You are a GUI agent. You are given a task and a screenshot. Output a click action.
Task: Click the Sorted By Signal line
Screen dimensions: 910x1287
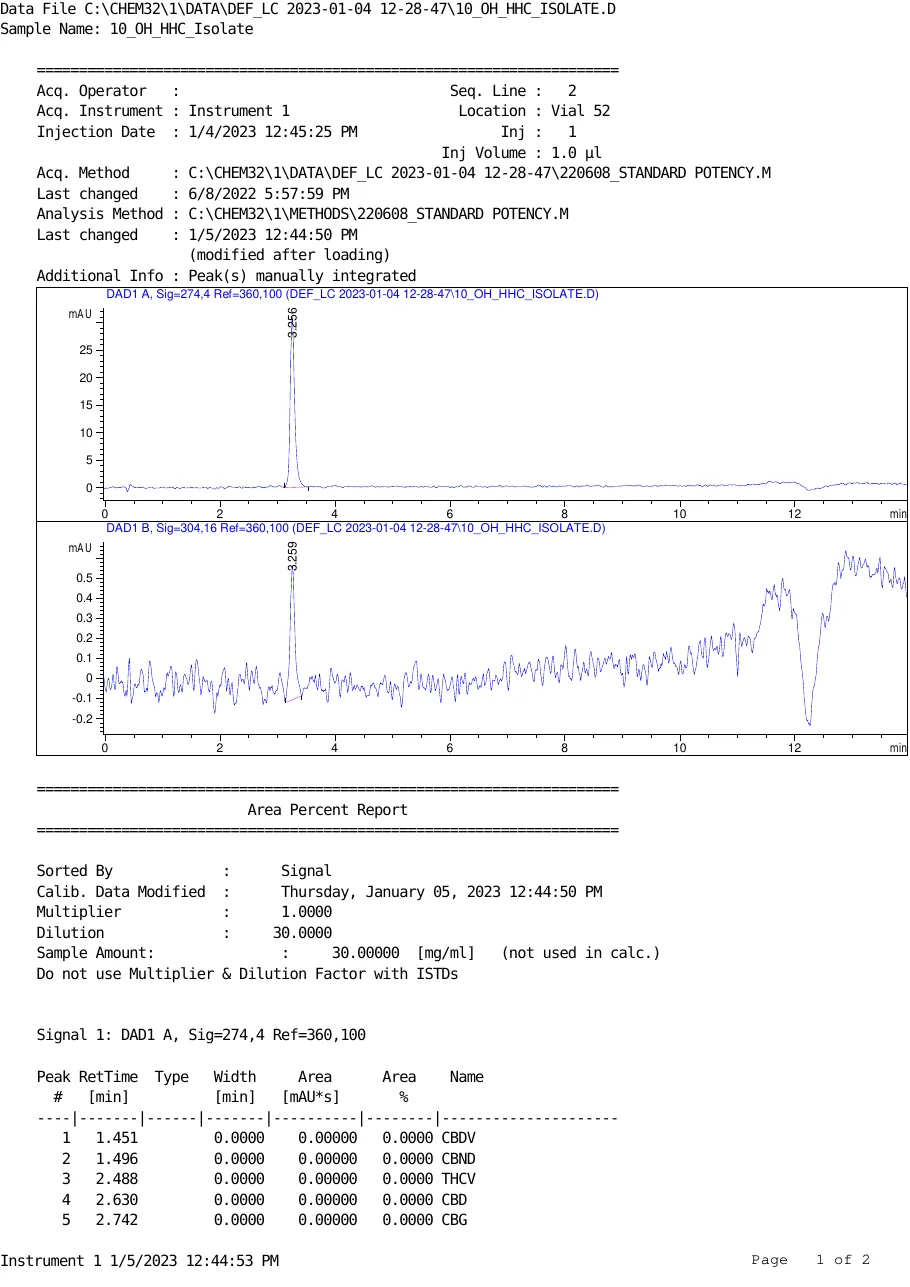184,871
